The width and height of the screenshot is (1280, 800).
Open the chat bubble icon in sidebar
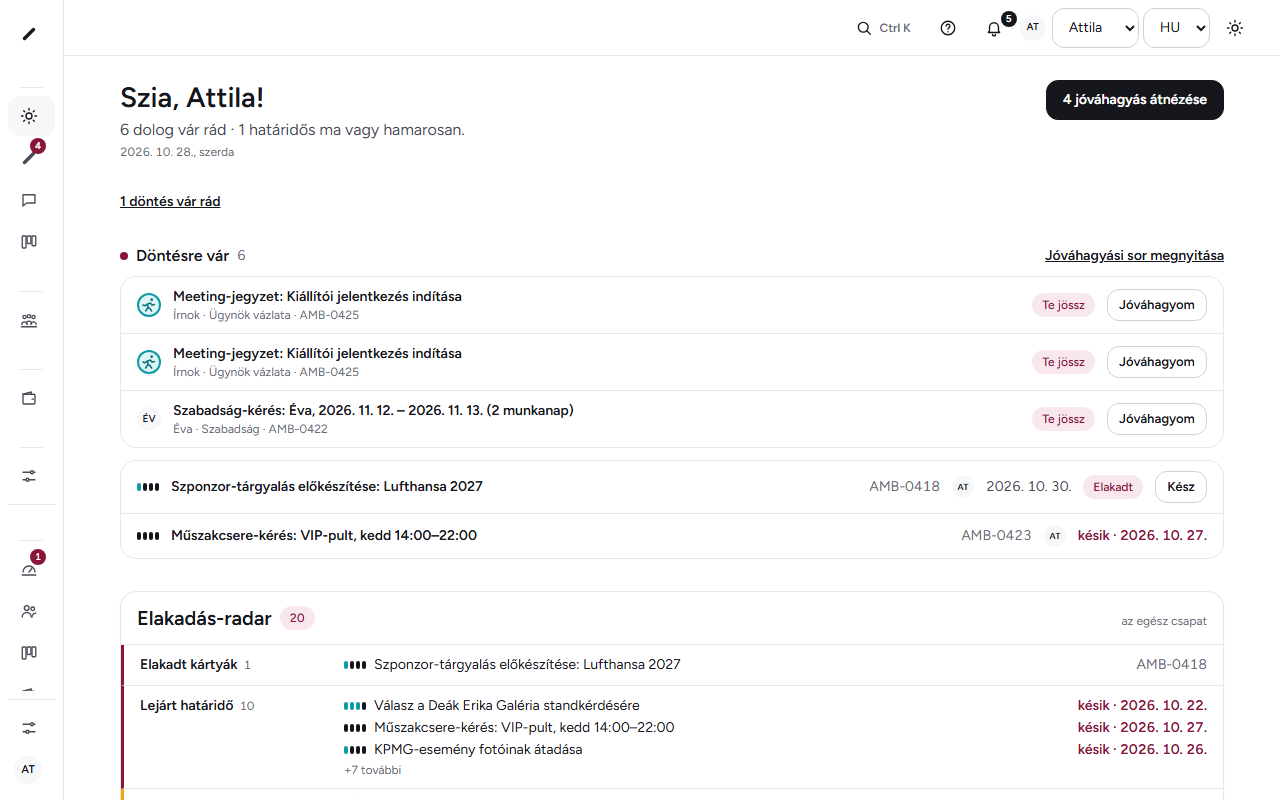click(30, 200)
